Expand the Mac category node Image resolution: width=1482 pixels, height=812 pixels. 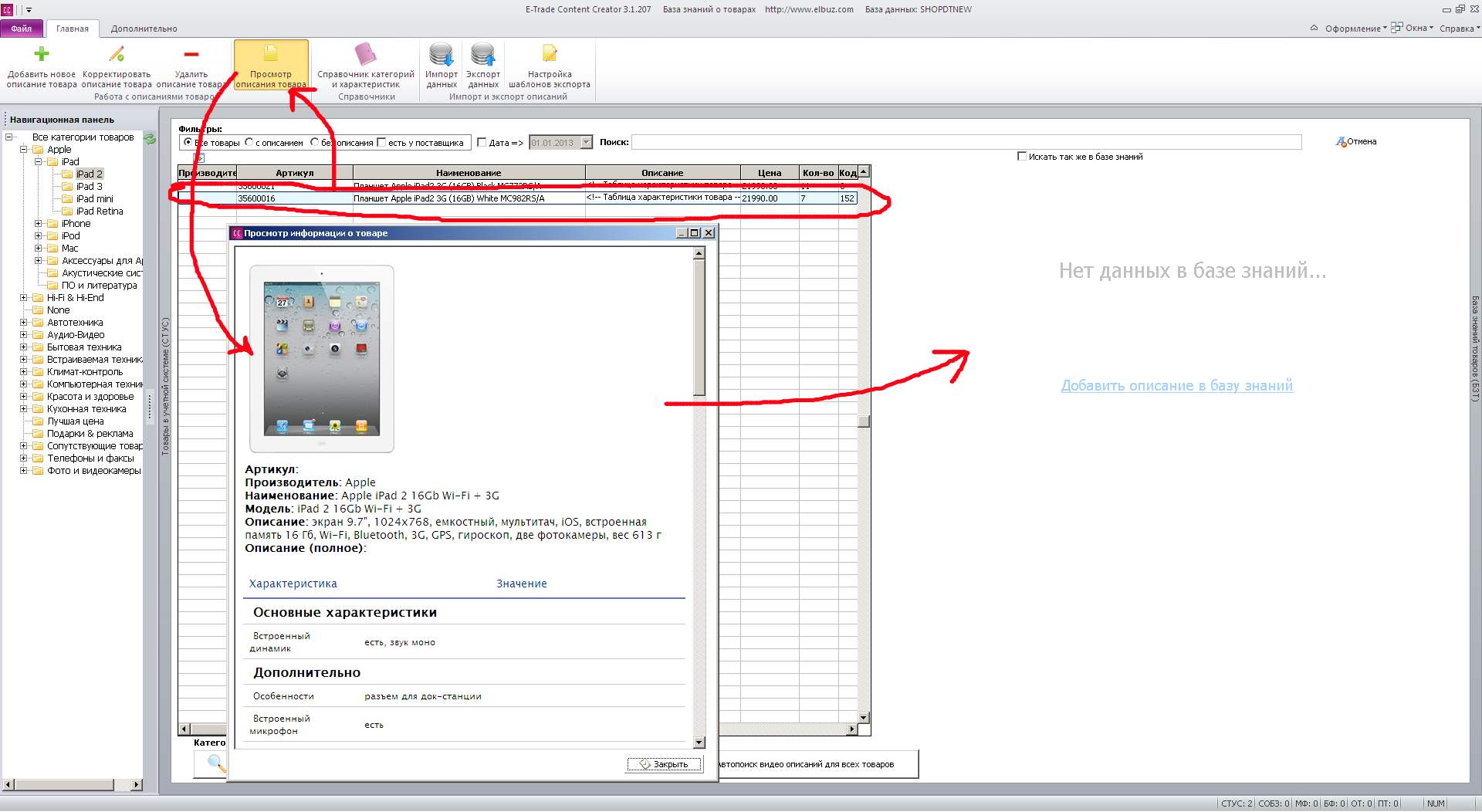tap(38, 249)
